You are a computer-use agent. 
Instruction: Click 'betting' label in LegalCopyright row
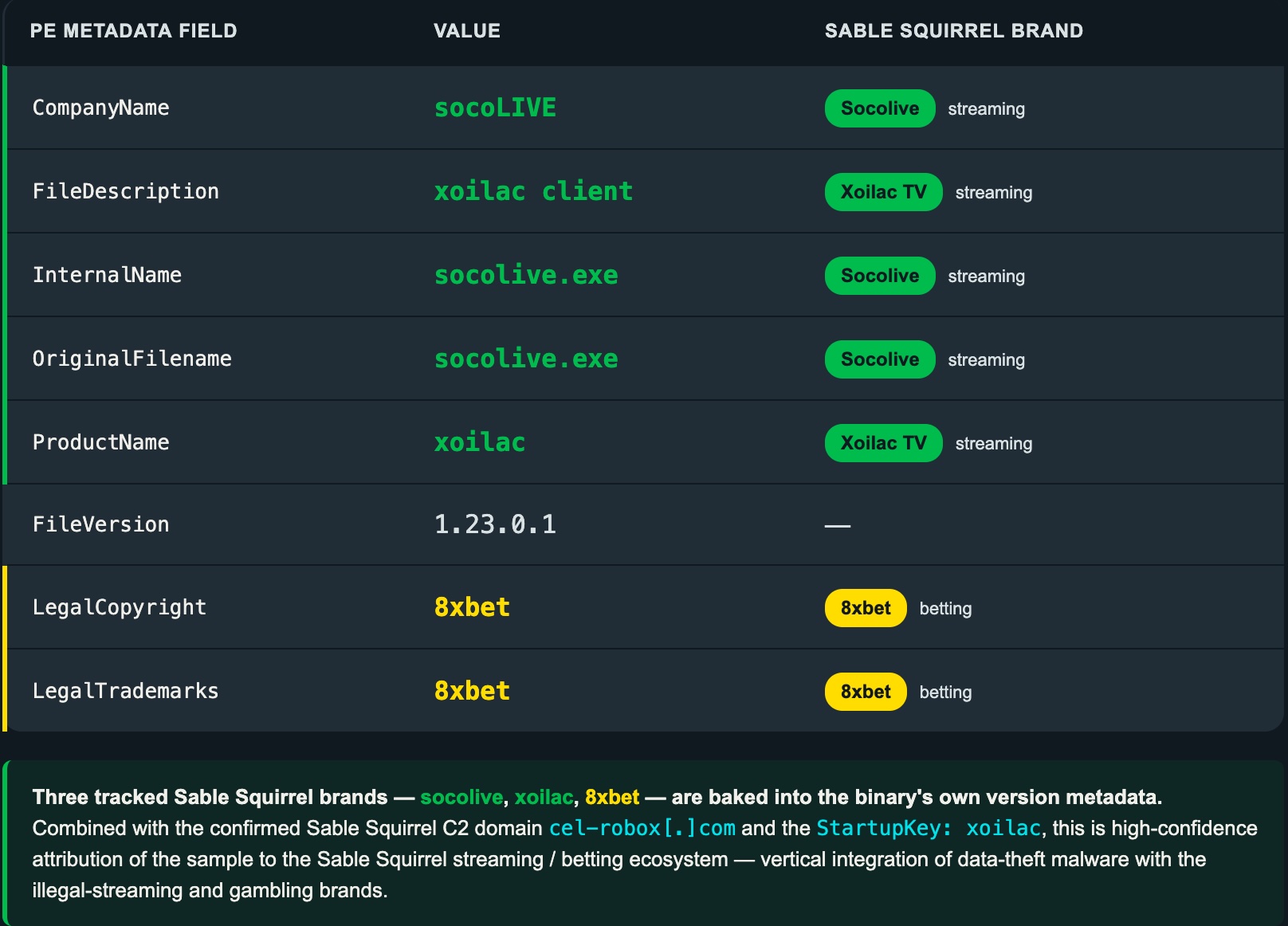[946, 609]
